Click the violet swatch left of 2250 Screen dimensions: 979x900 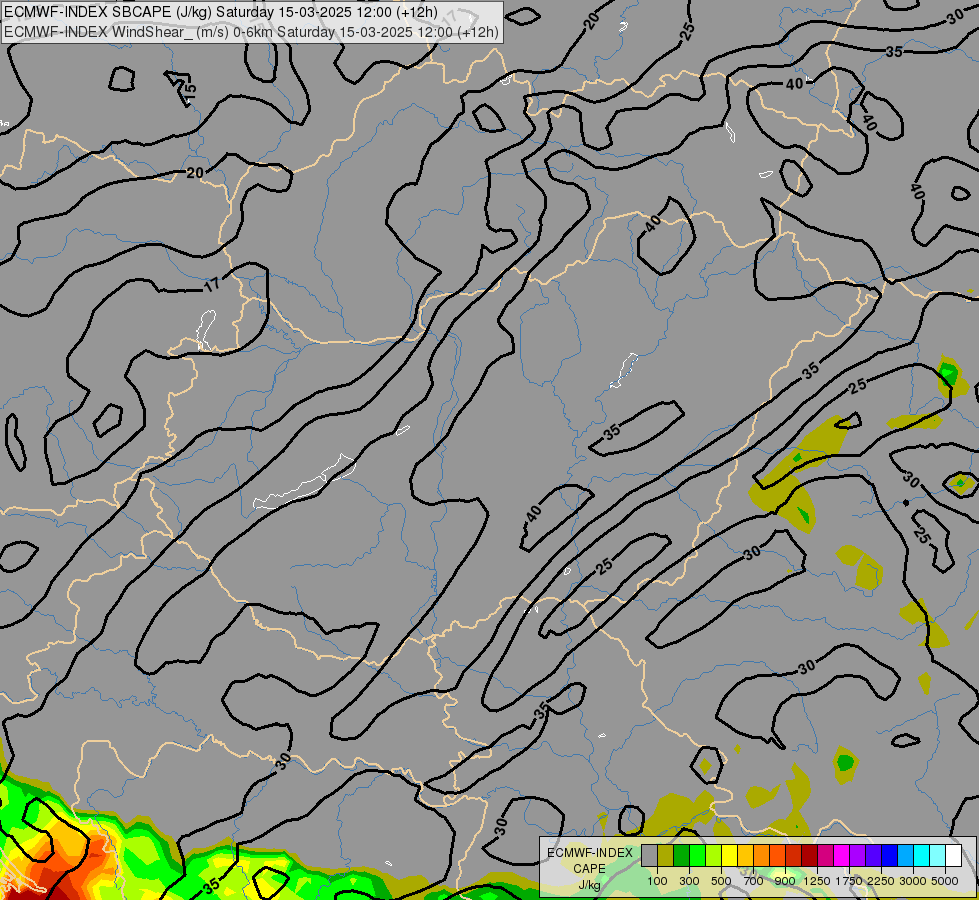(x=873, y=856)
